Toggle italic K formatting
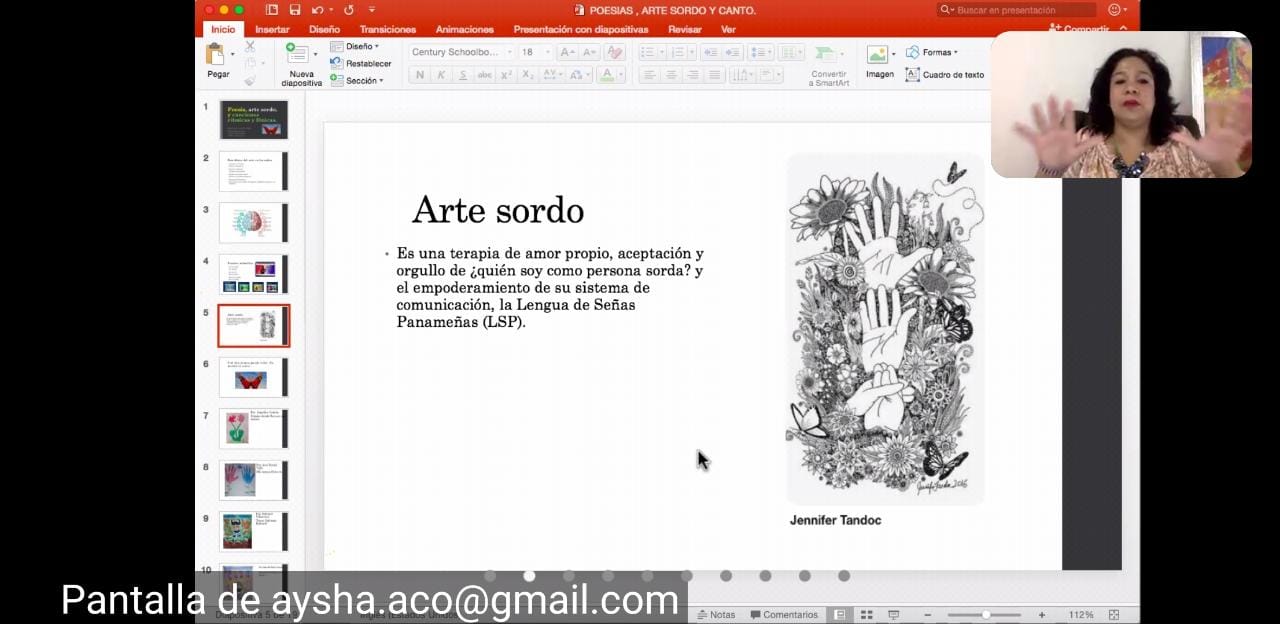The width and height of the screenshot is (1280, 624). 441,75
